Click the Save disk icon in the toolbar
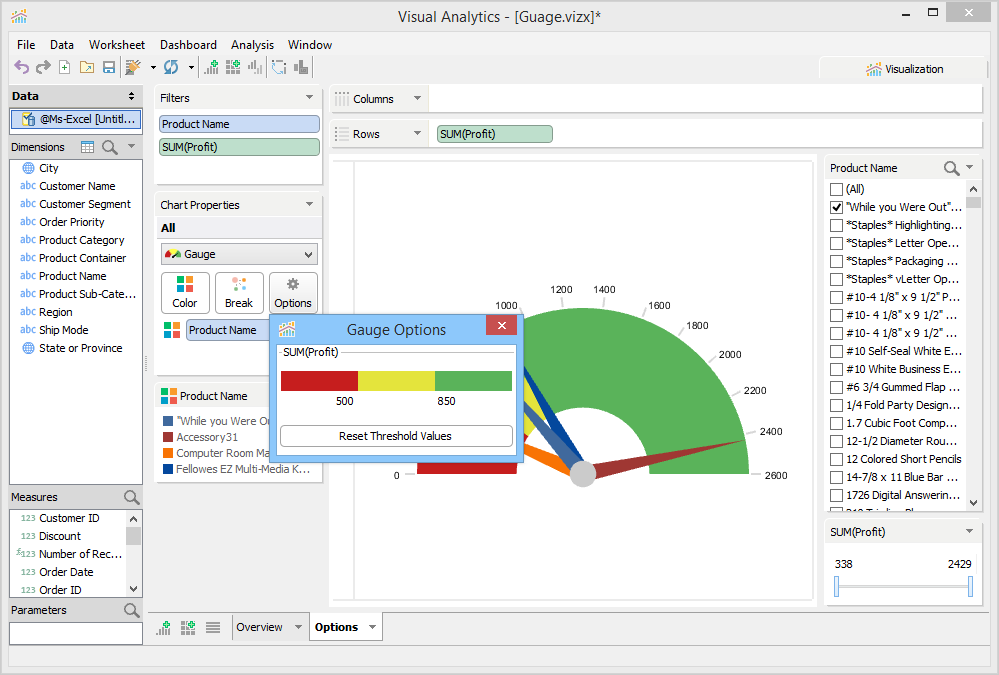 [109, 67]
